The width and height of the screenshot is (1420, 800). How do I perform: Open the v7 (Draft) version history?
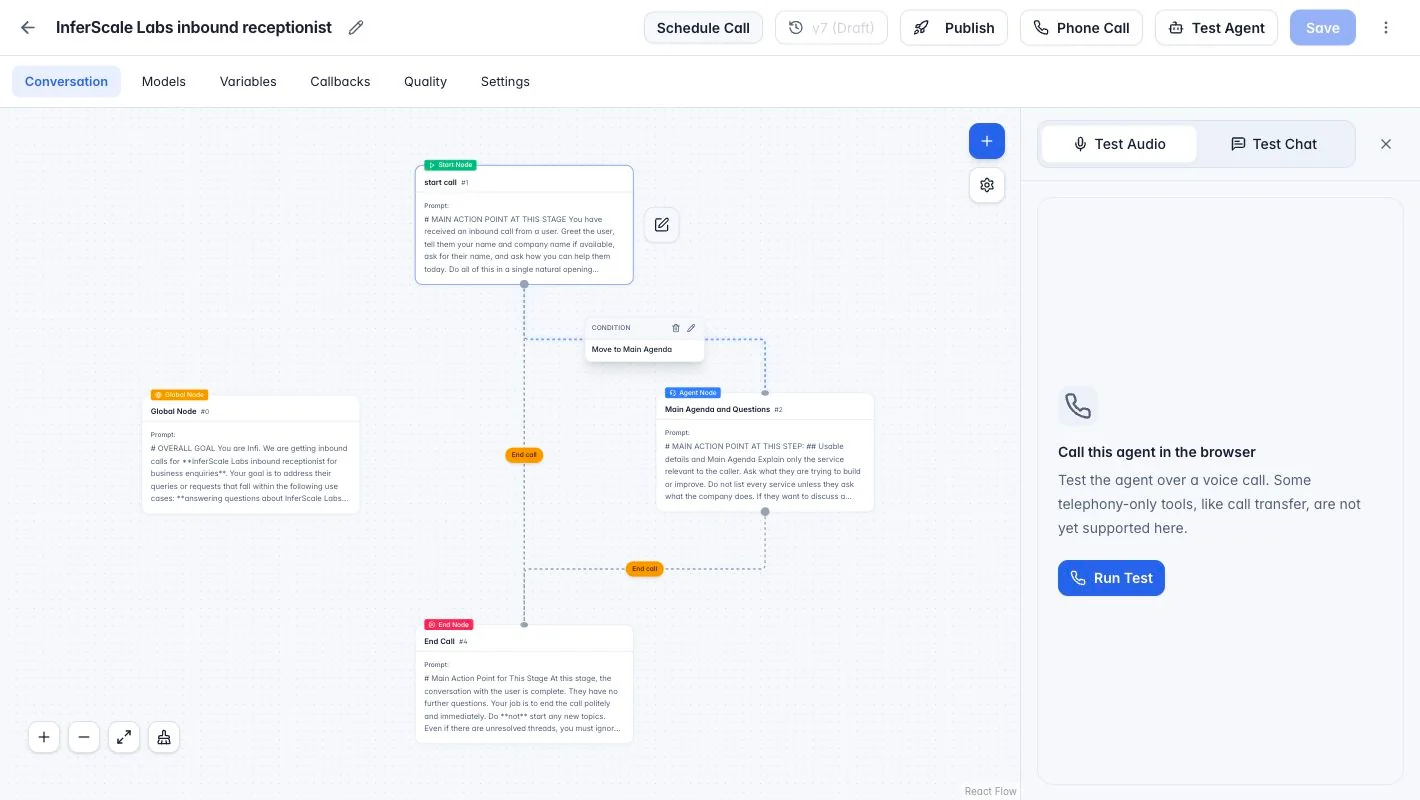coord(832,28)
